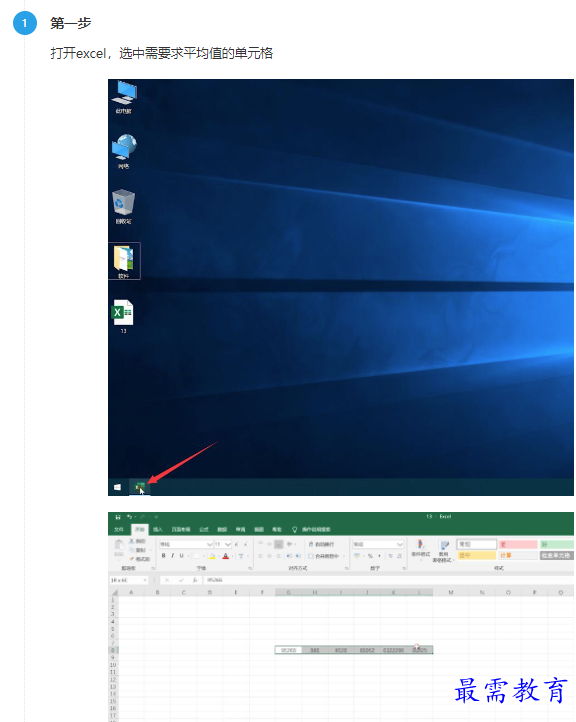Click the Undo arrow in Excel
Screen dimensions: 576x722
tap(129, 517)
